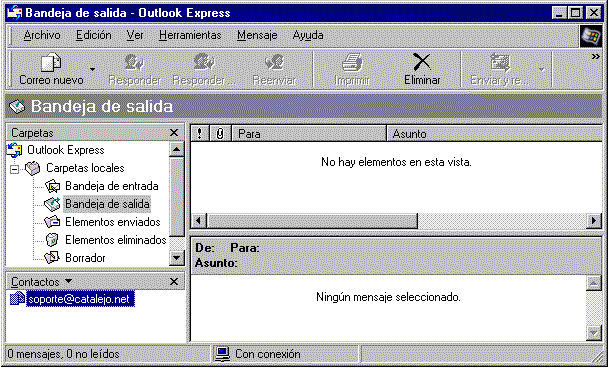Image resolution: width=609 pixels, height=368 pixels.
Task: Click folder tree scroll down arrow
Action: coord(177,258)
